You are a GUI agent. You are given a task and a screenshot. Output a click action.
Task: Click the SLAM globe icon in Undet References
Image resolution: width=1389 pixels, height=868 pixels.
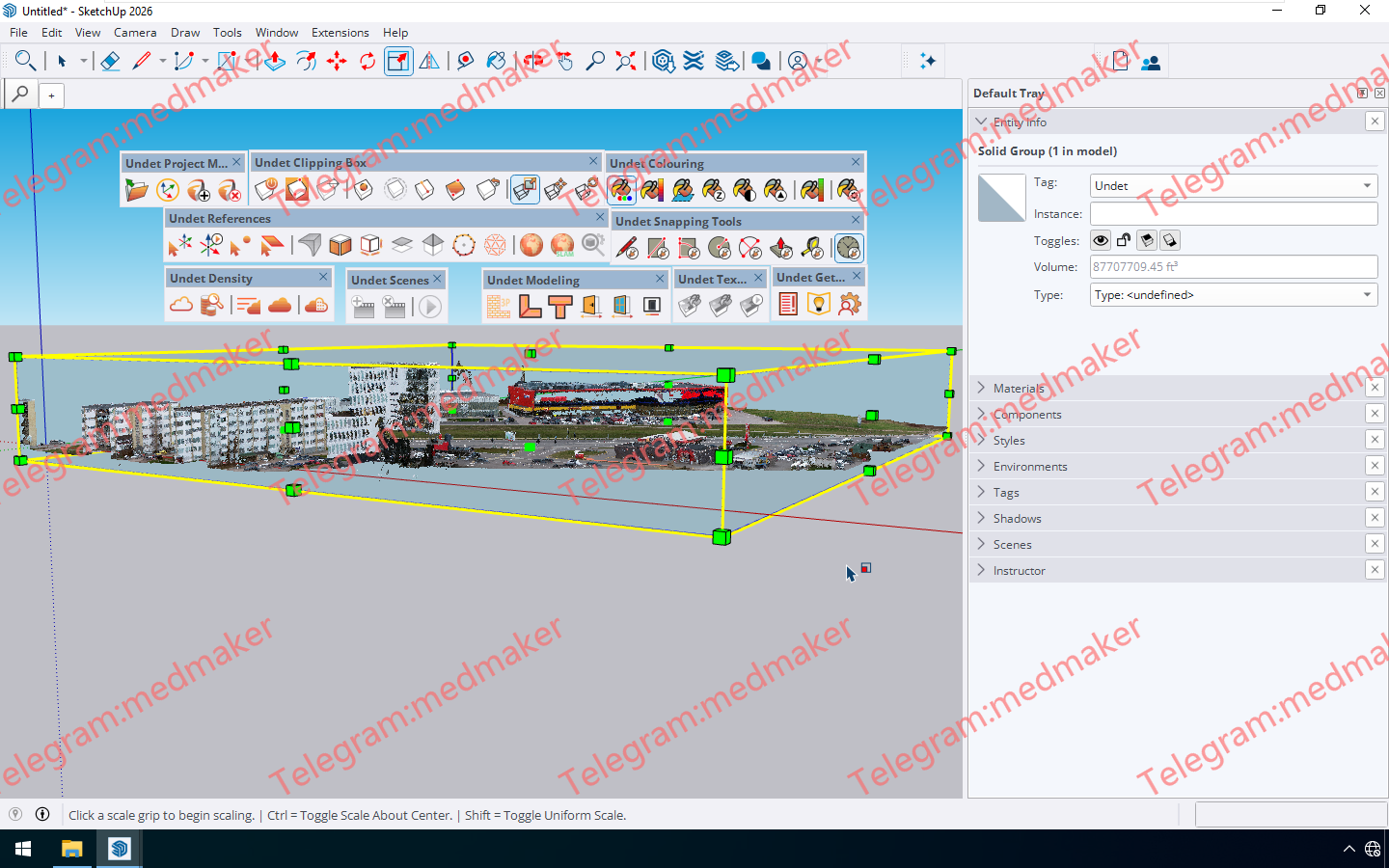[562, 245]
